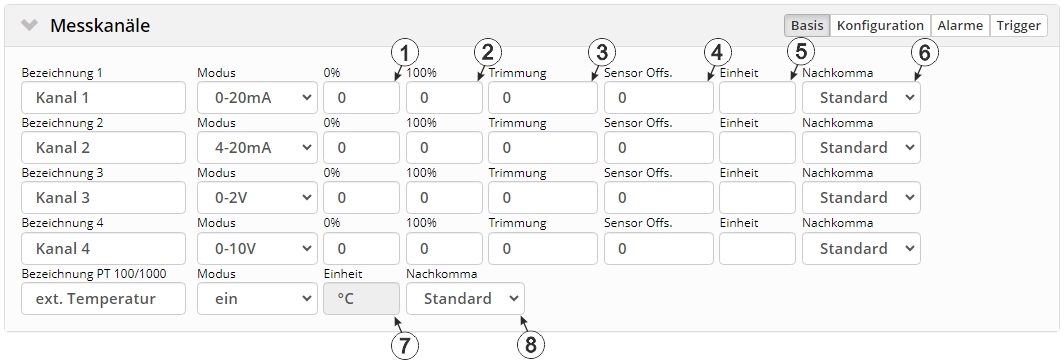
Task: Open Nachkomma dropdown for ext. Temperatur
Action: click(466, 298)
